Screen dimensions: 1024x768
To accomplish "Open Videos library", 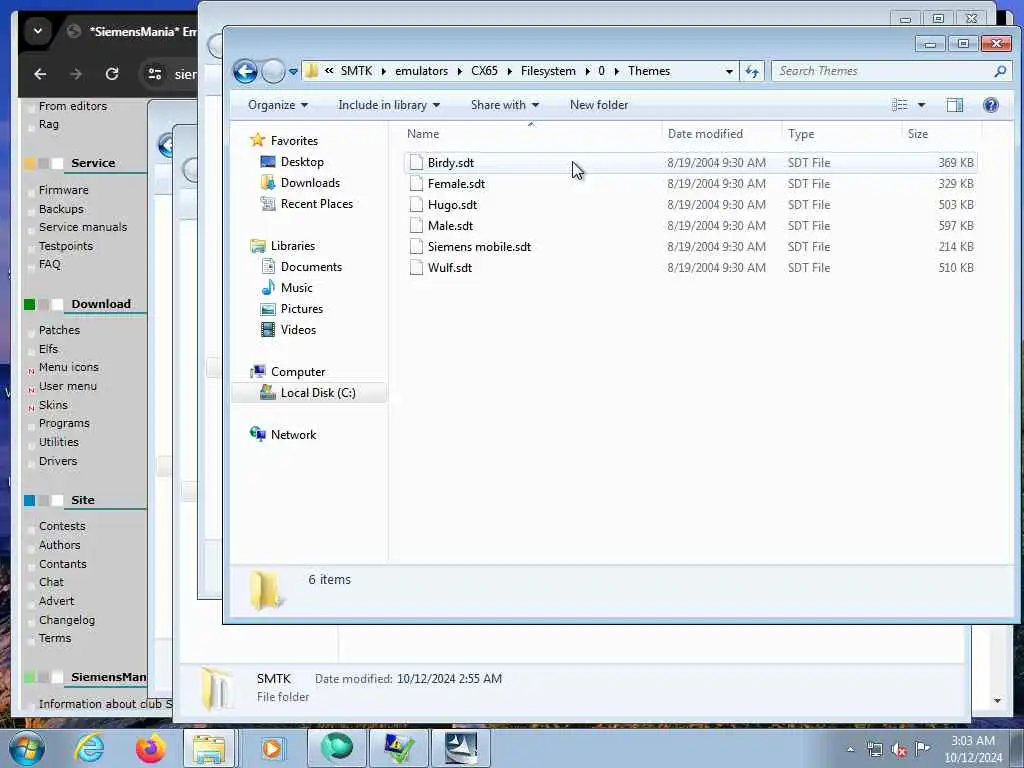I will tap(298, 330).
